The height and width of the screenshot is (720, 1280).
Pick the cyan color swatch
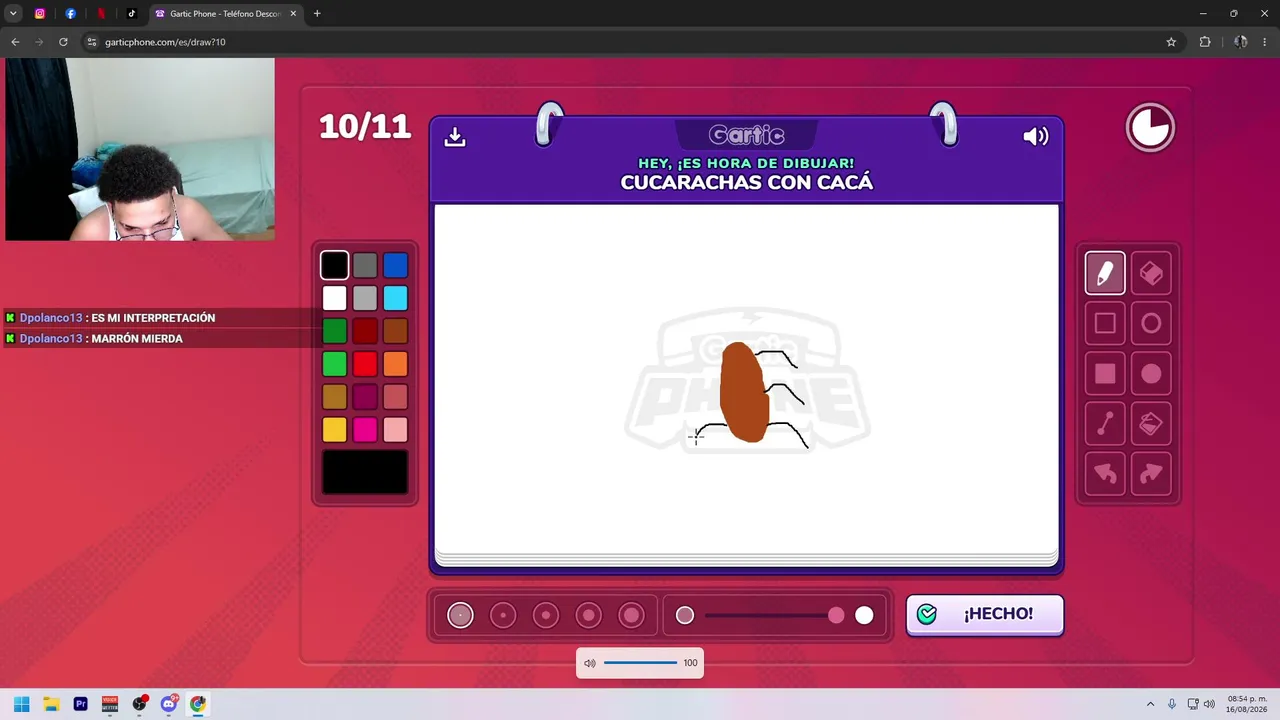point(395,298)
